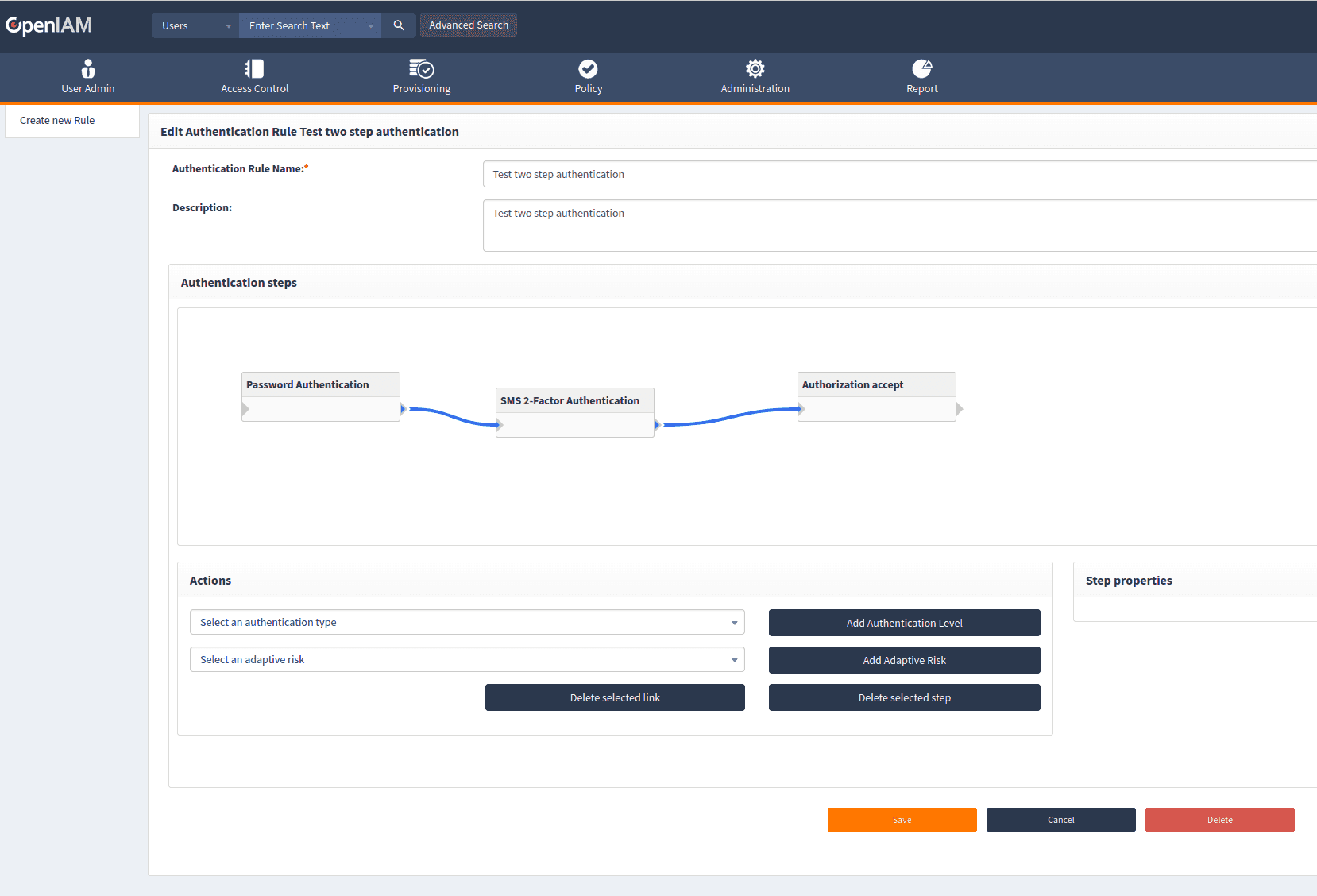Click the Advanced Search button
The height and width of the screenshot is (896, 1317).
(469, 25)
